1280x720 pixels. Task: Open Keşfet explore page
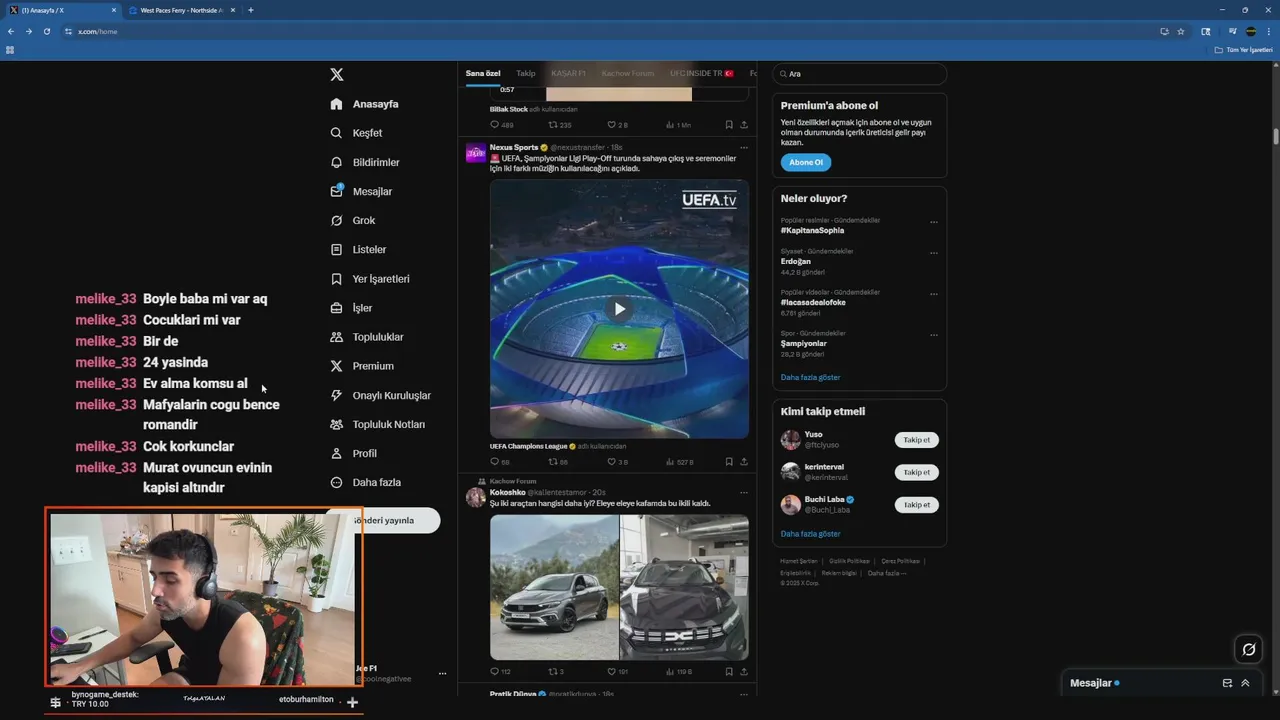pyautogui.click(x=356, y=133)
